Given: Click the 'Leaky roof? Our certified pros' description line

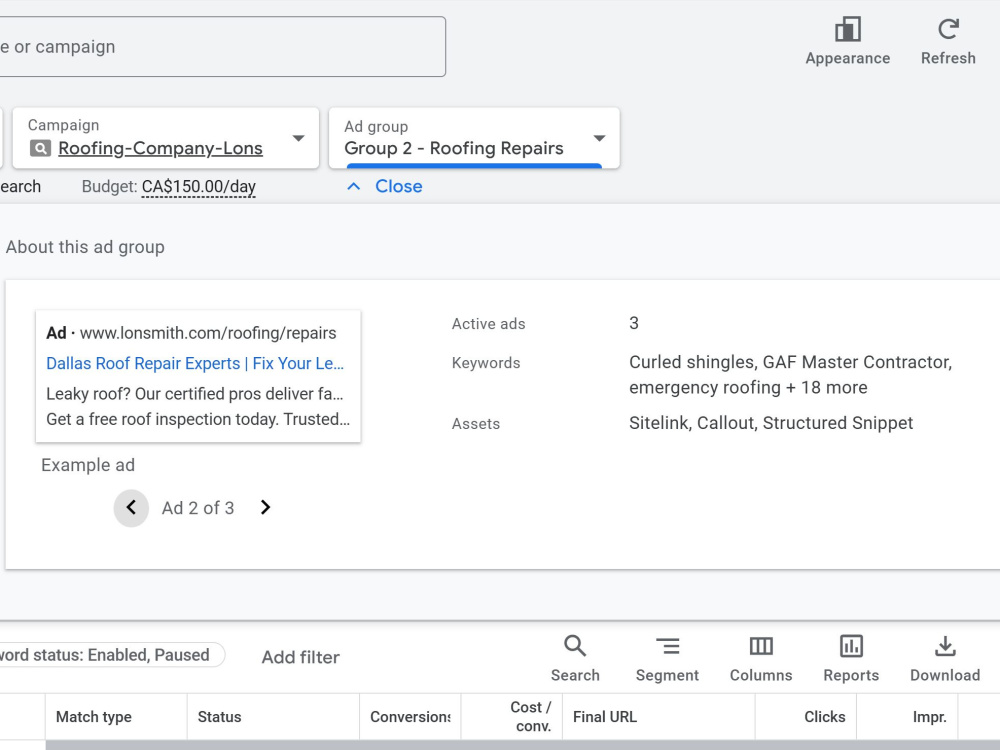Looking at the screenshot, I should point(195,394).
